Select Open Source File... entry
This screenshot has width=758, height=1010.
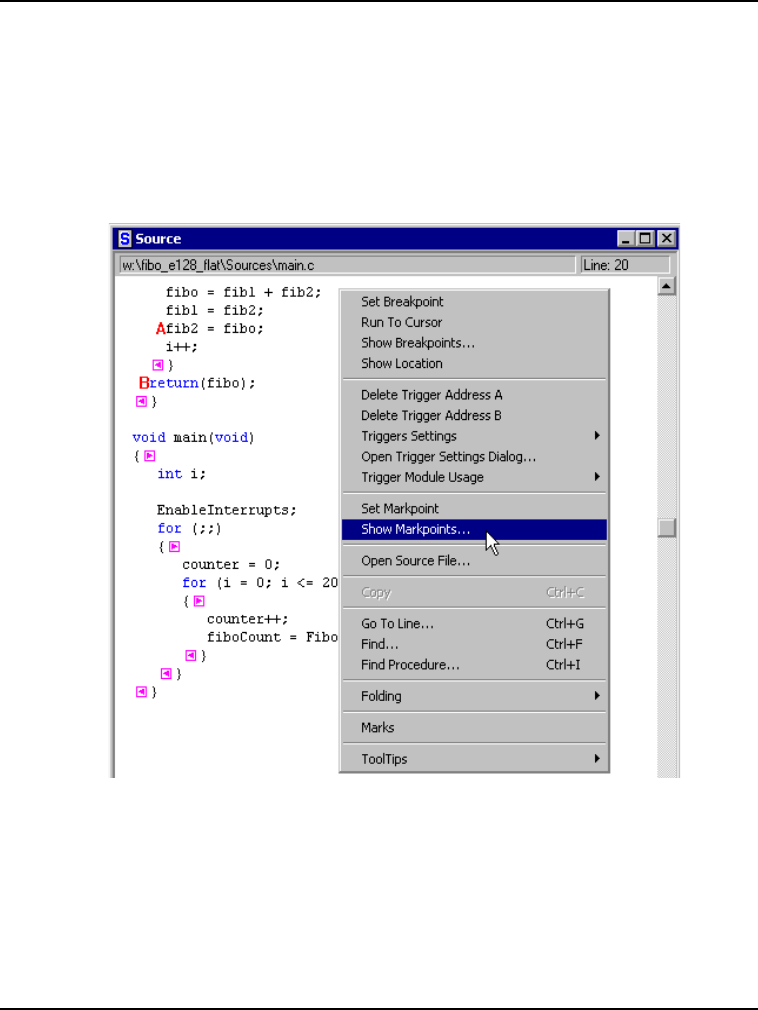pos(474,561)
